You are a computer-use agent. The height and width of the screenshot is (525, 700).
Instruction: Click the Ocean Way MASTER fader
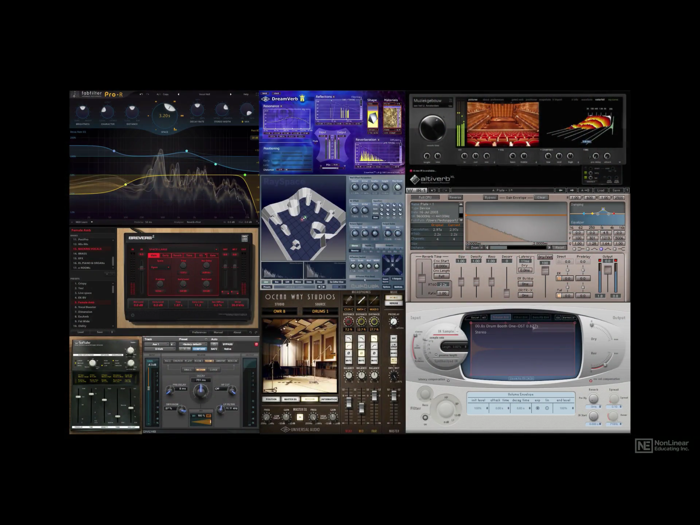(x=393, y=396)
